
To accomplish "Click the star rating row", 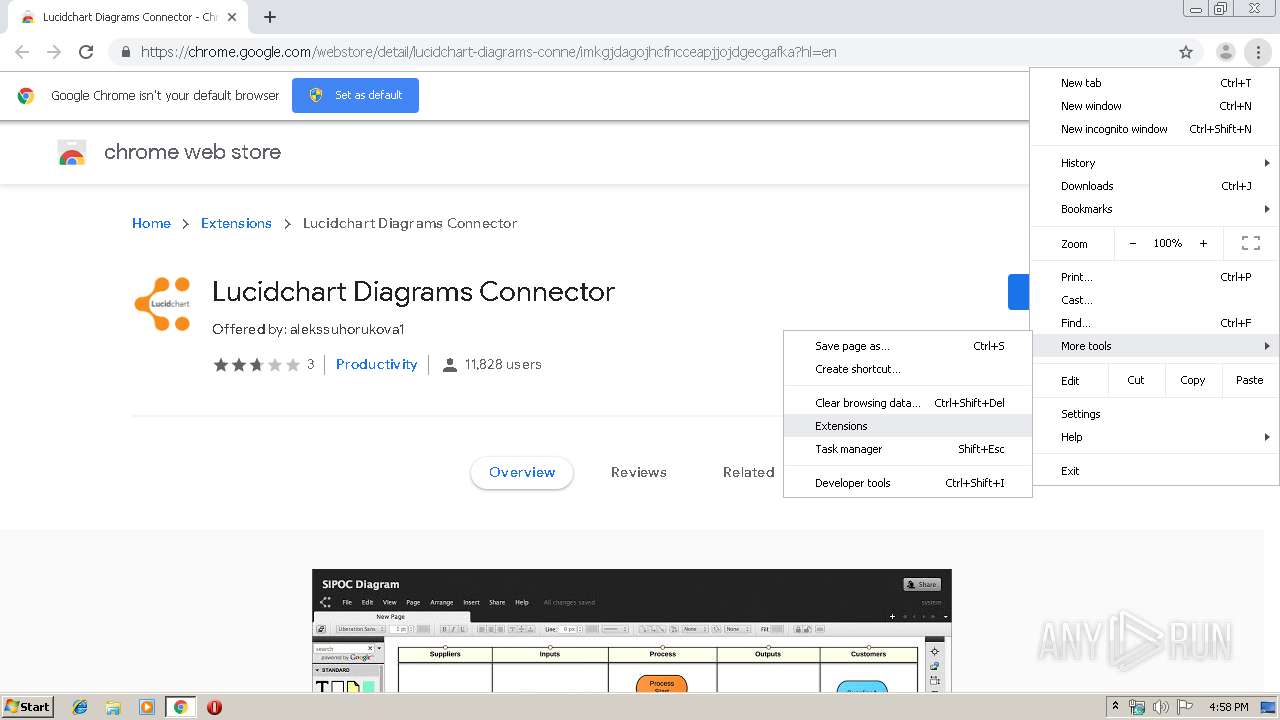I will point(256,365).
